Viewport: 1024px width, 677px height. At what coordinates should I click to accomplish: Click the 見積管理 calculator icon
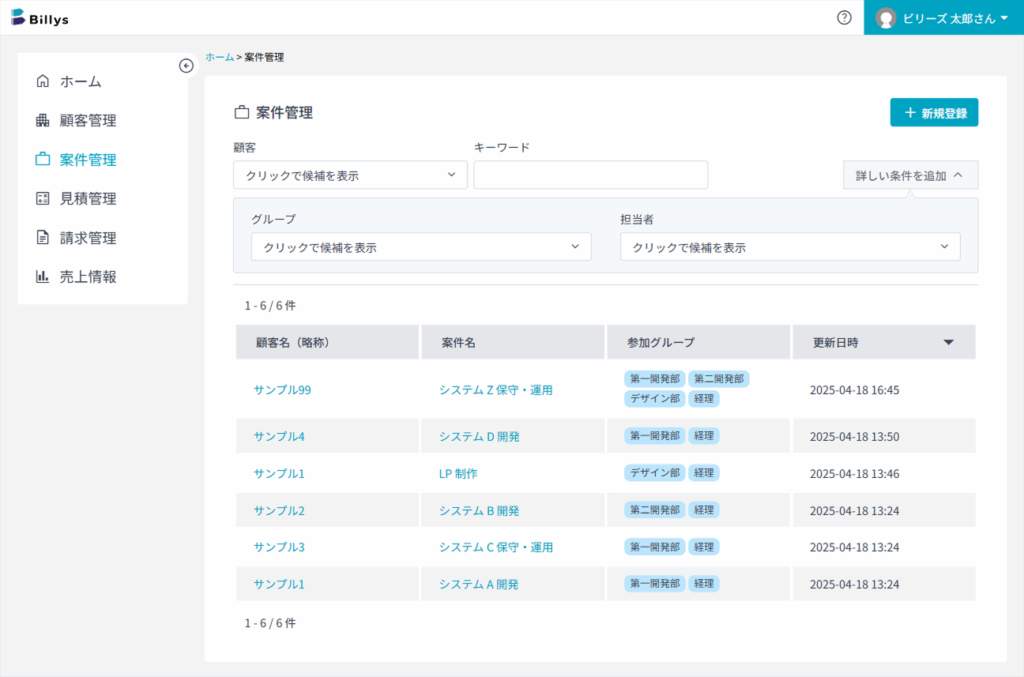point(42,198)
